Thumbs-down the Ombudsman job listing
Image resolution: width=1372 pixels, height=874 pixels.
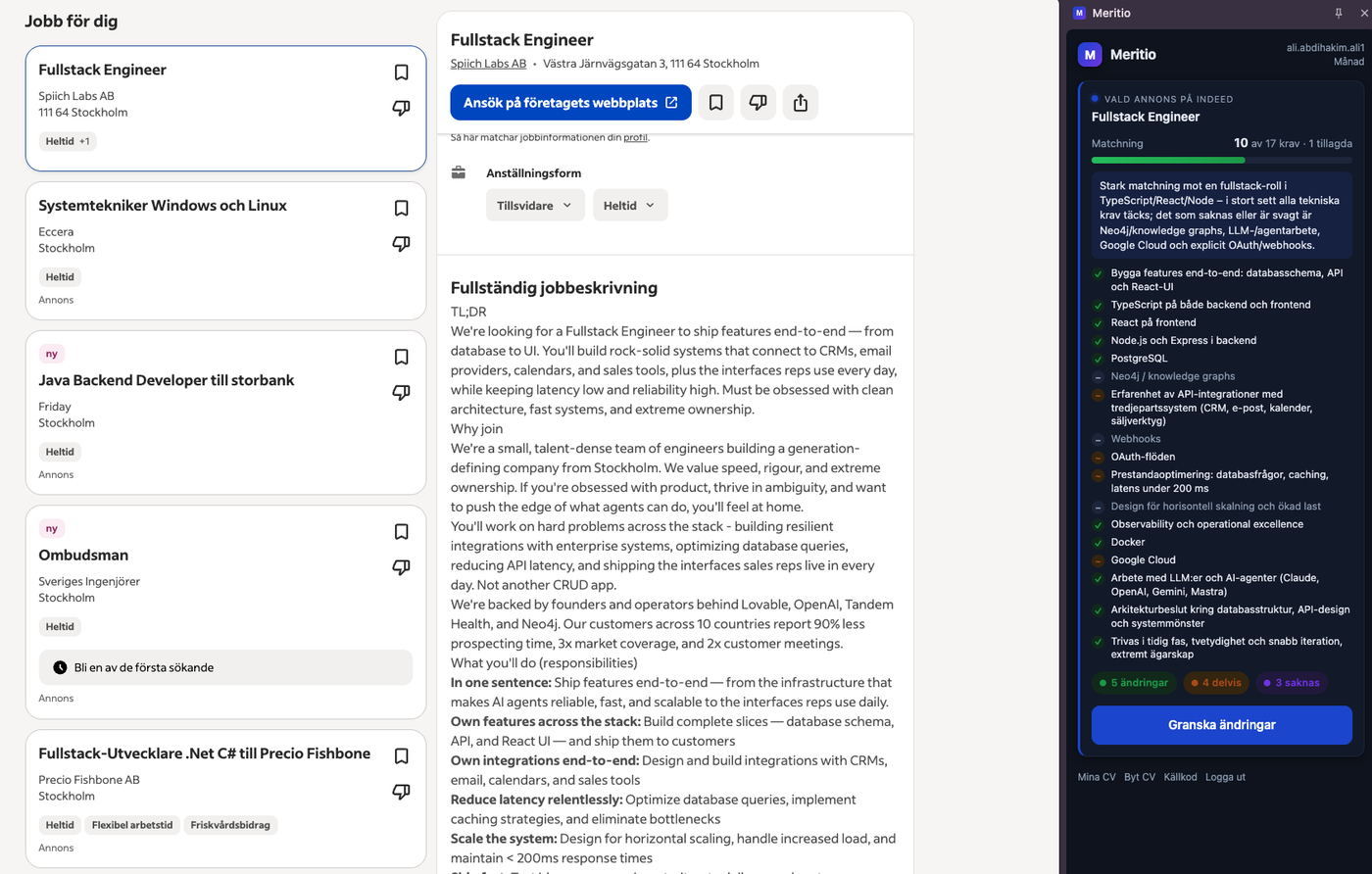(x=401, y=567)
